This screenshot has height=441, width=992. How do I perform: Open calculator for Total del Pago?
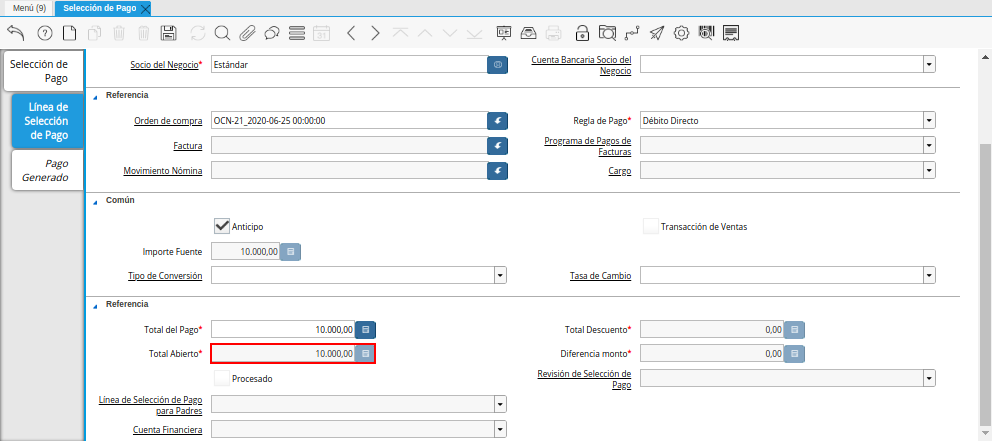click(x=366, y=330)
